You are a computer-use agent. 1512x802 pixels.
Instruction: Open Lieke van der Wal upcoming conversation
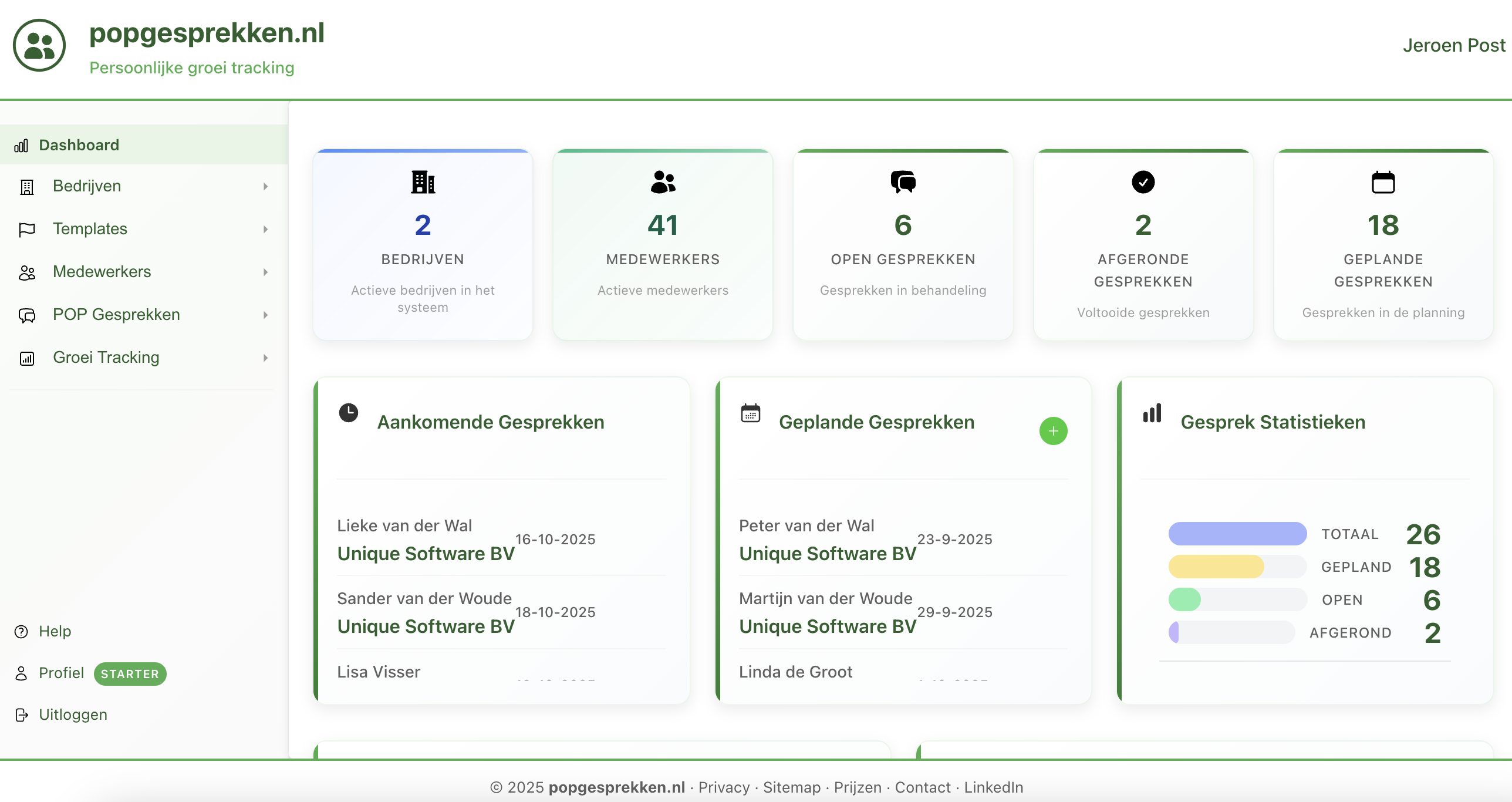pyautogui.click(x=404, y=525)
